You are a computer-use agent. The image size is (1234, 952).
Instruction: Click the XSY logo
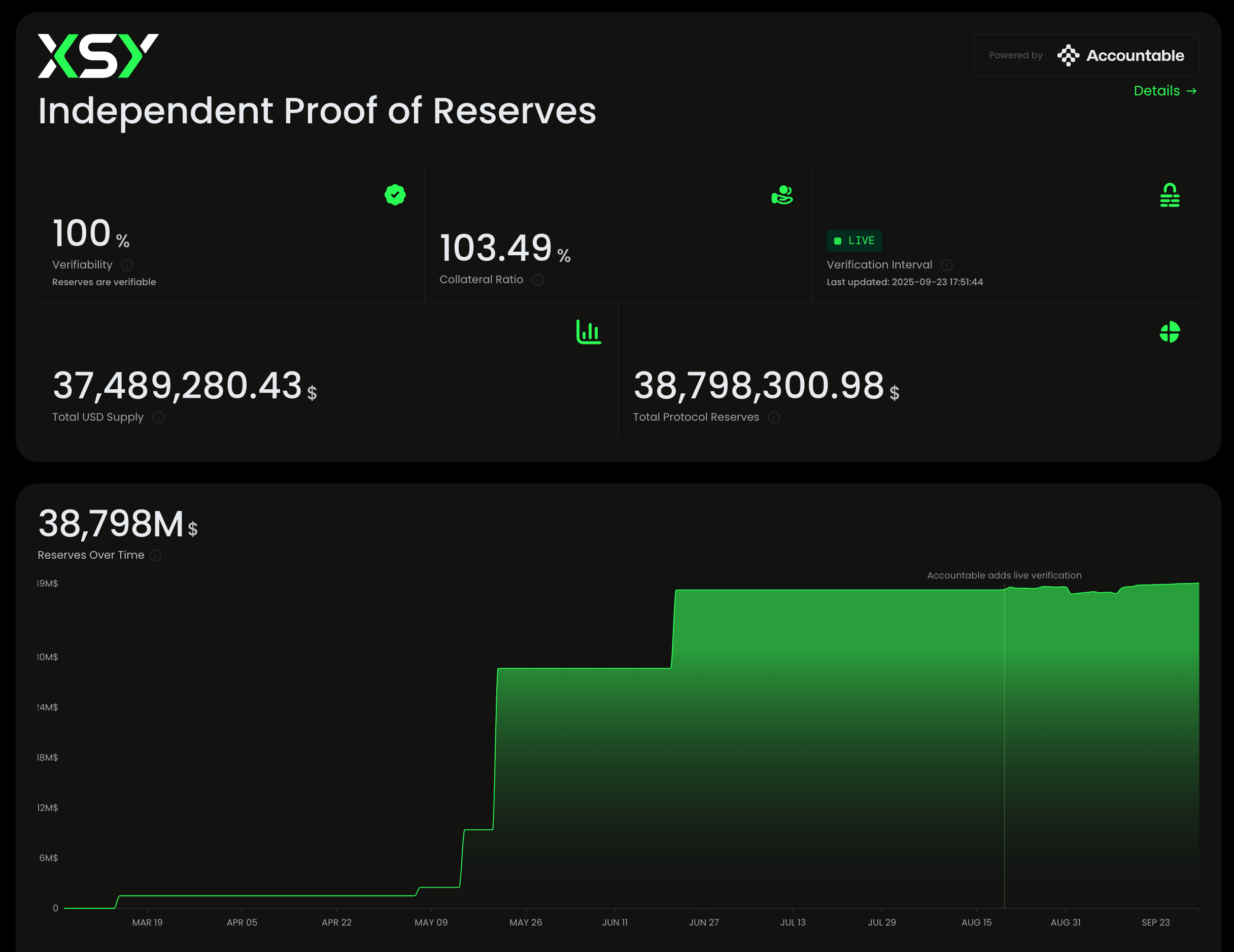[x=98, y=56]
